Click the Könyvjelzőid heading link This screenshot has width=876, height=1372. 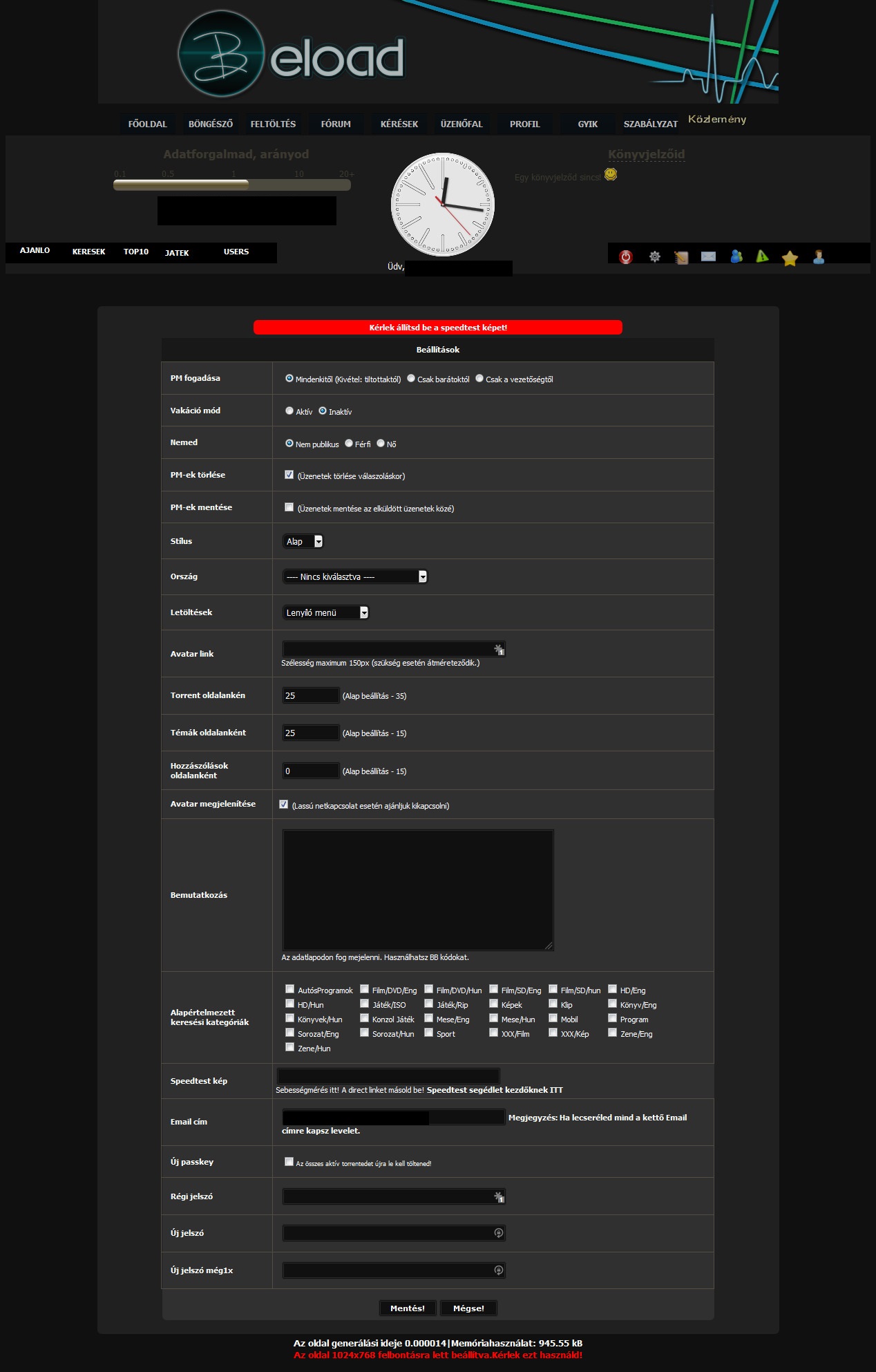[647, 155]
